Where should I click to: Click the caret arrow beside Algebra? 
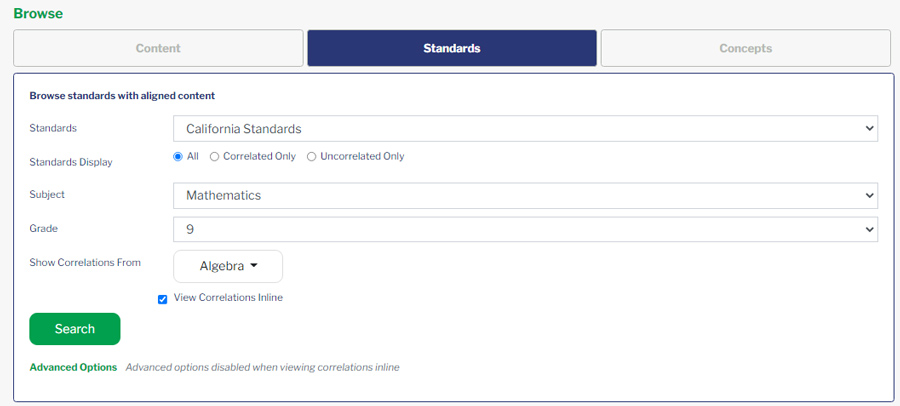(254, 266)
